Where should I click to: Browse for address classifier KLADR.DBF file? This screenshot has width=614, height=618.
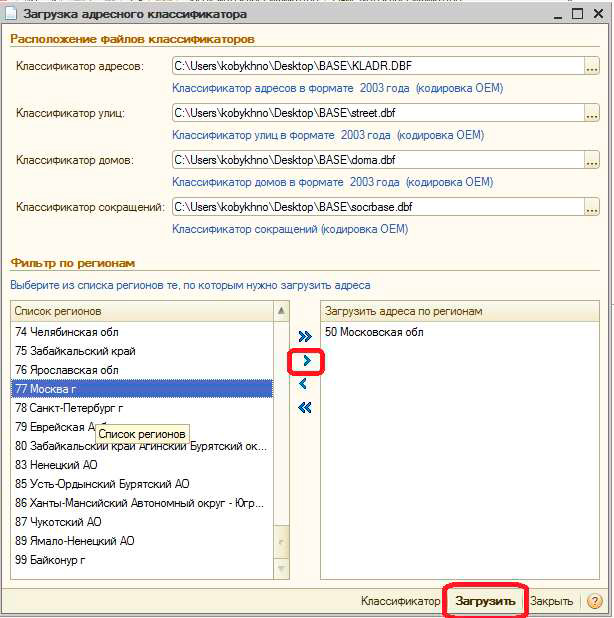[592, 66]
